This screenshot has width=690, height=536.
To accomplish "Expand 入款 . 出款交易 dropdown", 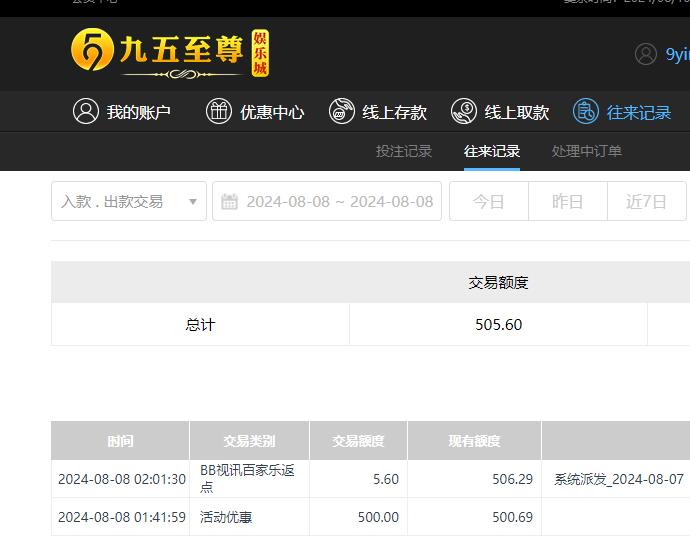I will point(129,201).
